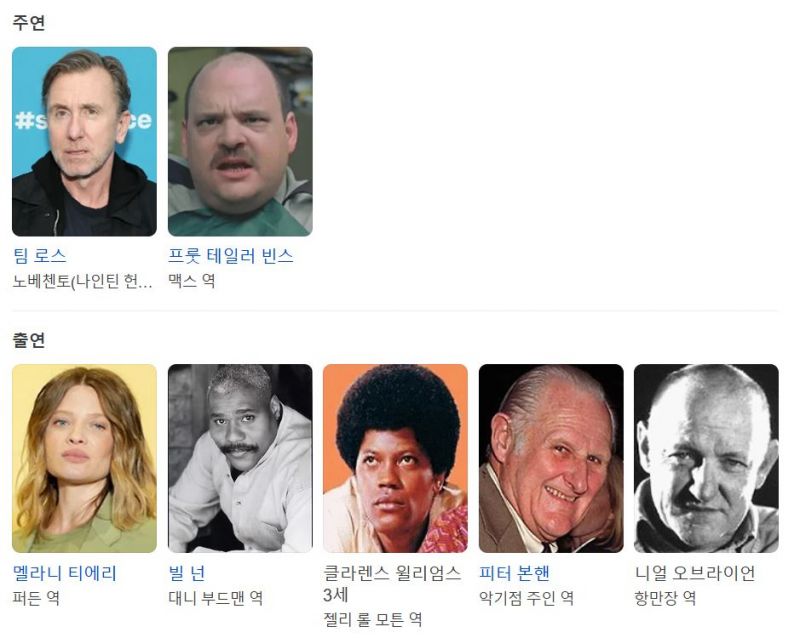Click the 젤리 롤 모튼 역 role label

pyautogui.click(x=373, y=620)
